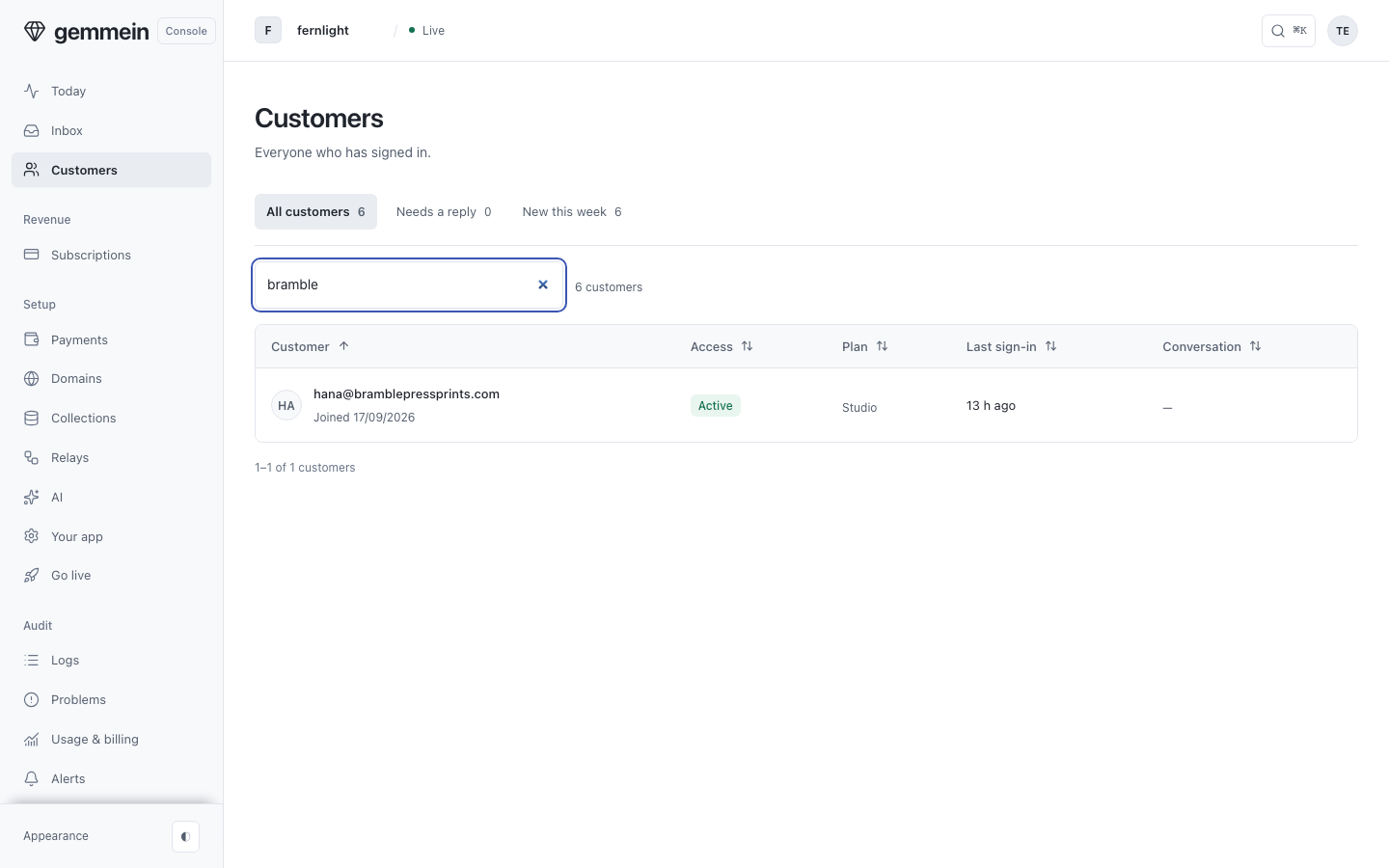Open the Go live rocket icon
Screen dimensions: 1389x868
click(32, 575)
